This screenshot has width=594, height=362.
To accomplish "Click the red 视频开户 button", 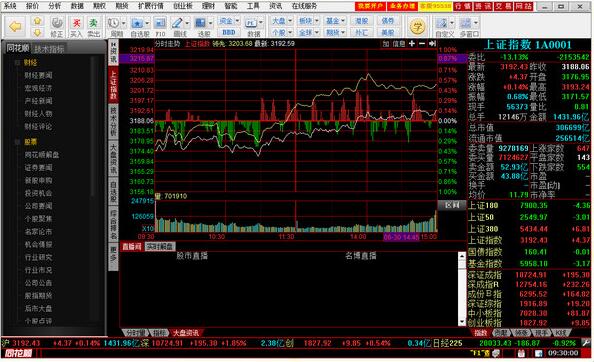I will [x=370, y=6].
